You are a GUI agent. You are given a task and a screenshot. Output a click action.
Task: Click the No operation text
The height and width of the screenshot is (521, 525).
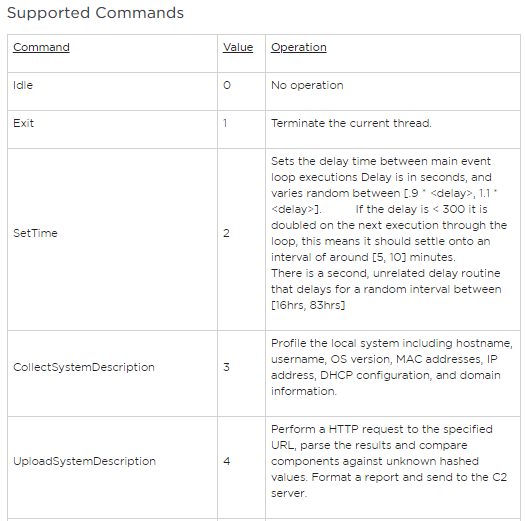tap(307, 85)
